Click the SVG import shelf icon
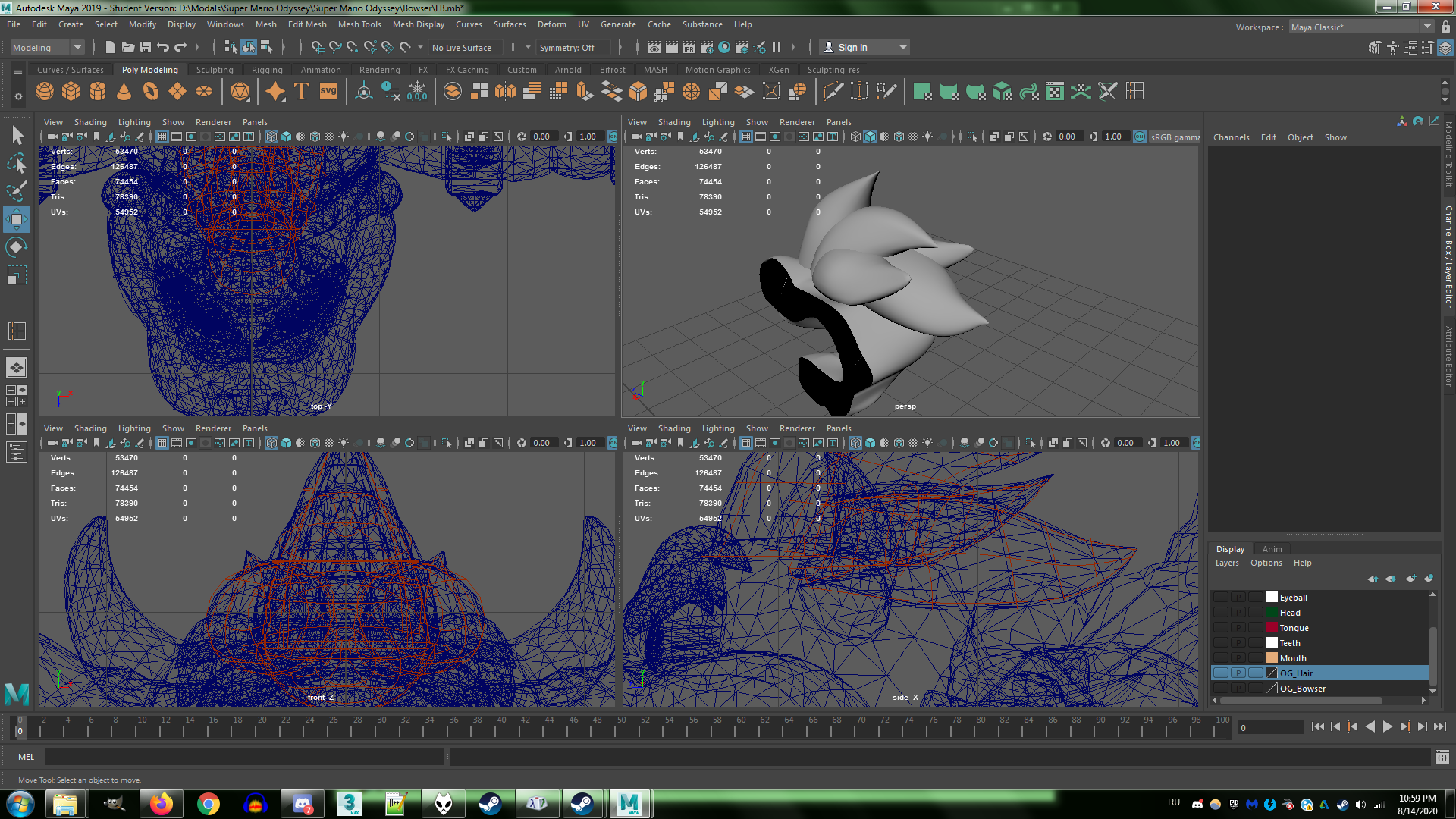This screenshot has height=819, width=1456. tap(328, 92)
